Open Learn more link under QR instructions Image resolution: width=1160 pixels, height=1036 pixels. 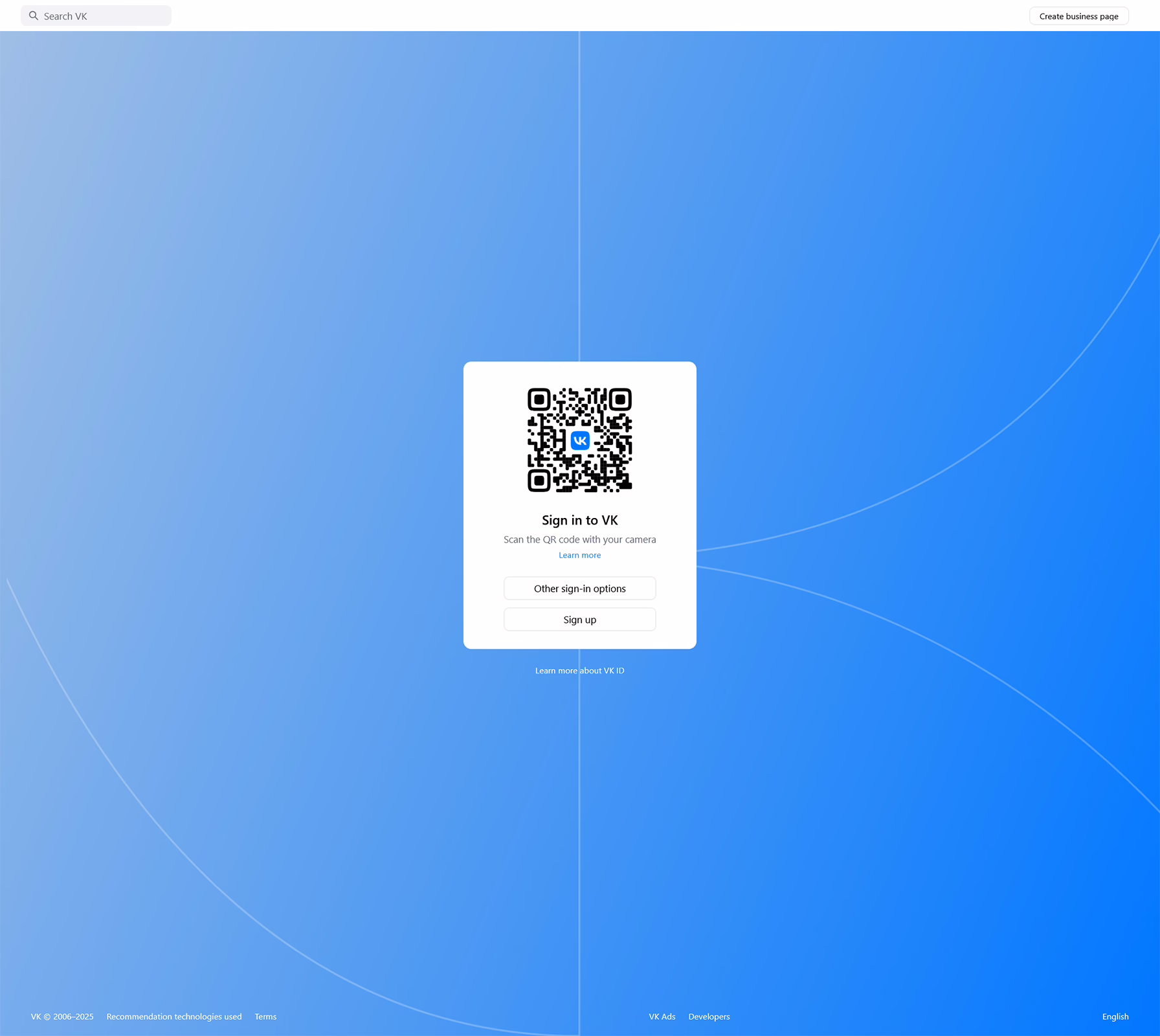(579, 555)
